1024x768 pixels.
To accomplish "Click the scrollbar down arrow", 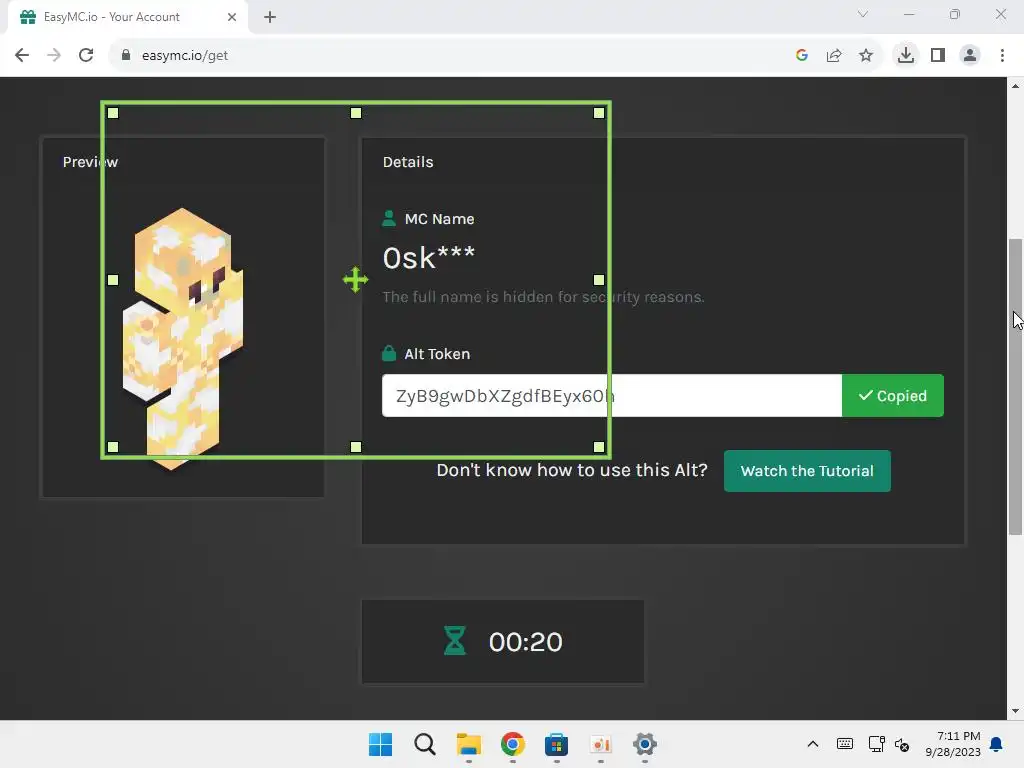I will (1016, 711).
